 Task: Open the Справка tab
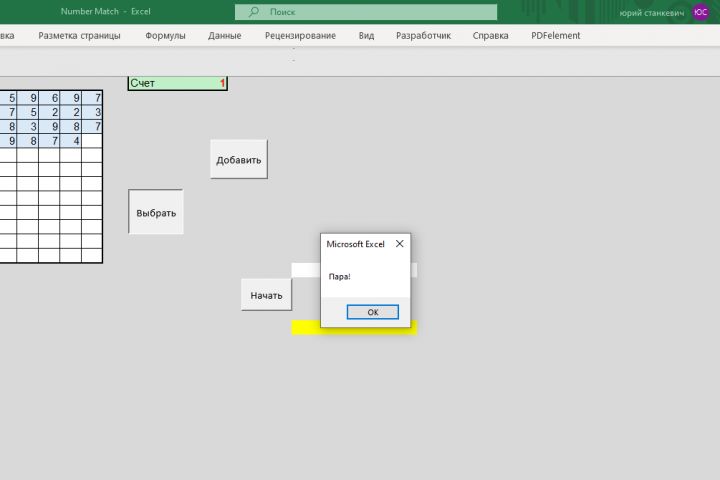tap(490, 35)
